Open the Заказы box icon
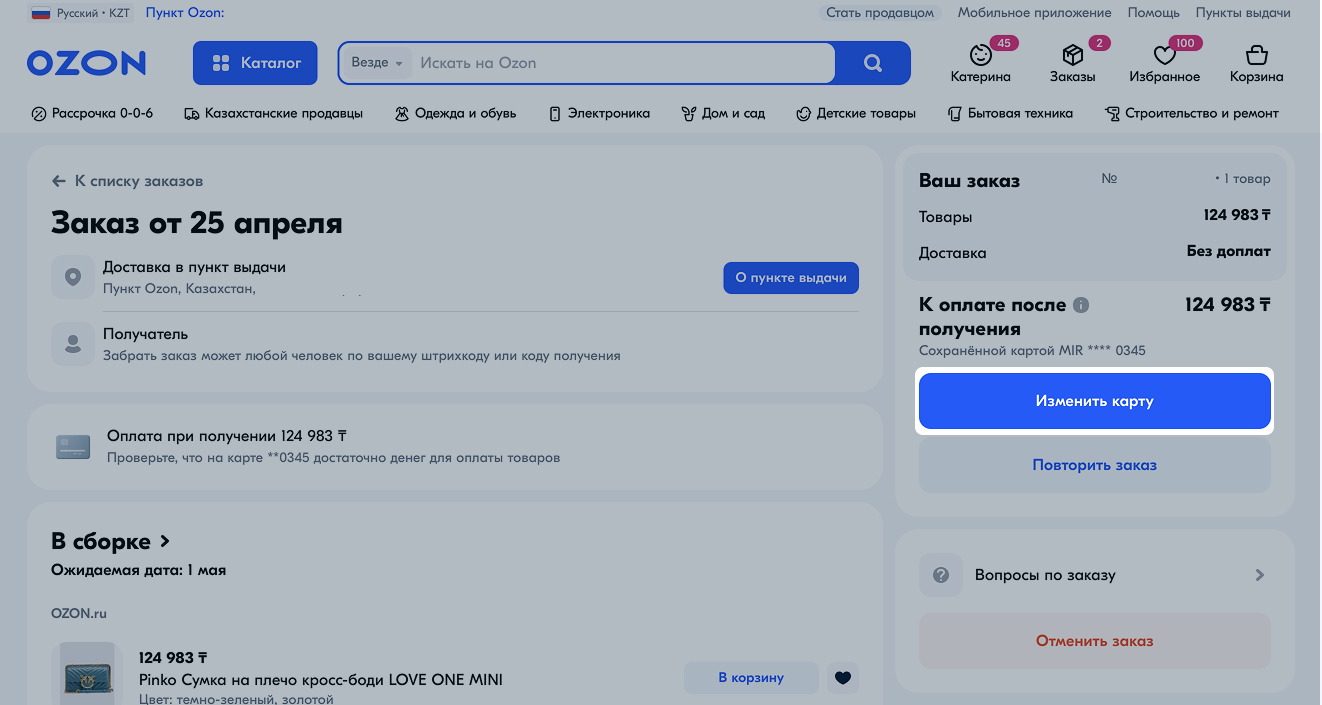 1072,56
